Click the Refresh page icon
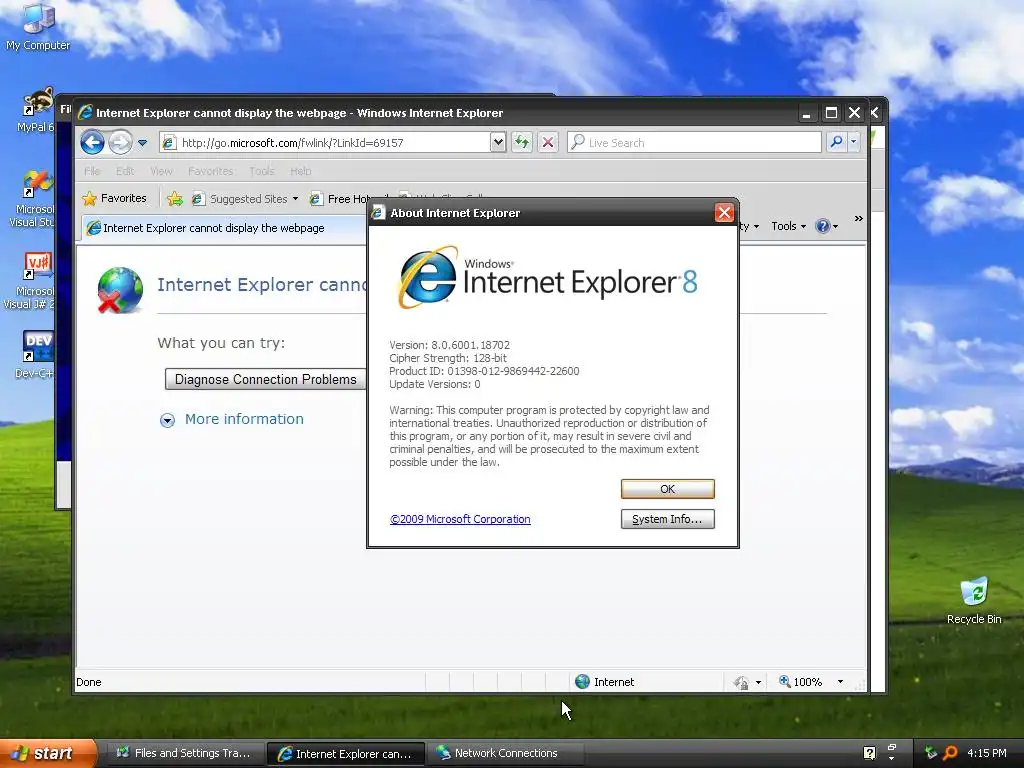Viewport: 1024px width, 768px height. click(521, 142)
